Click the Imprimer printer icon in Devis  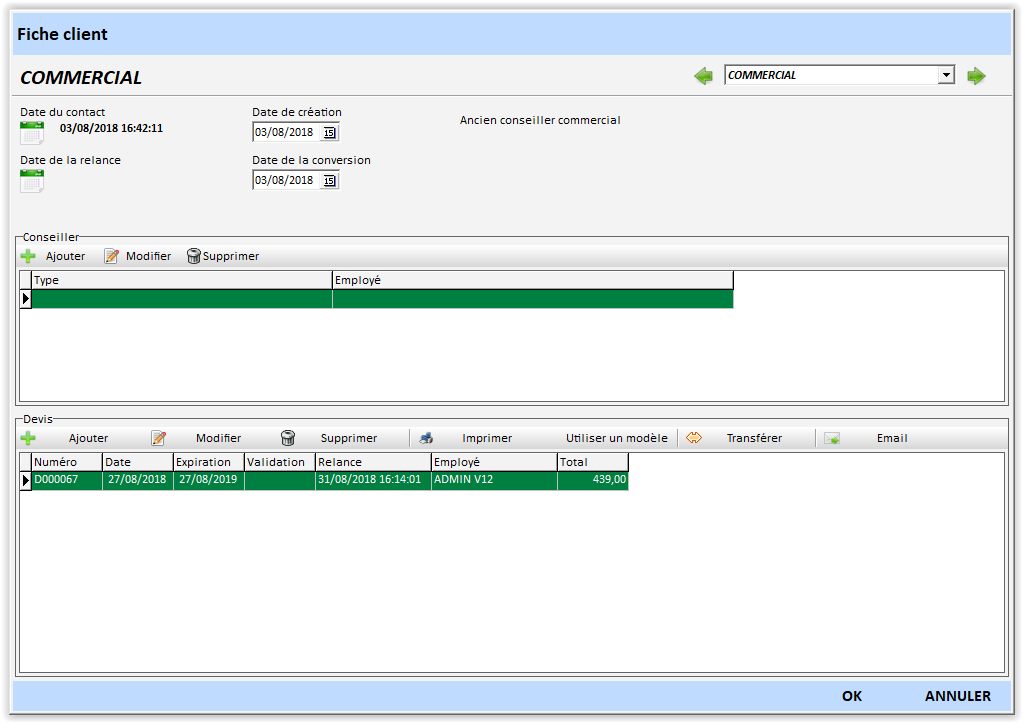click(x=426, y=438)
